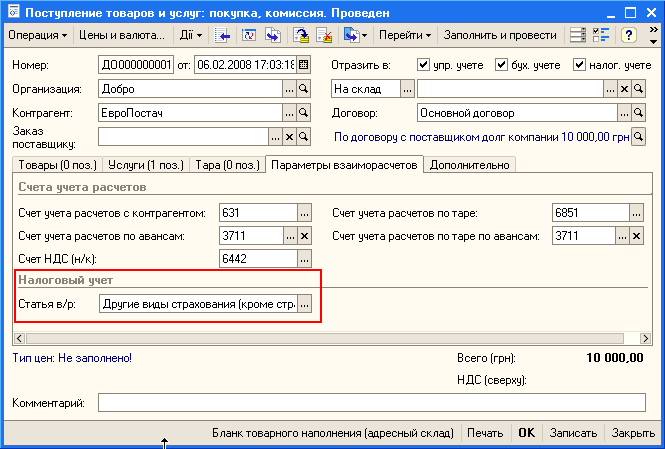Viewport: 665px width, 449px height.
Task: Switch to the Услуги (1 поз.) tab
Action: [142, 165]
